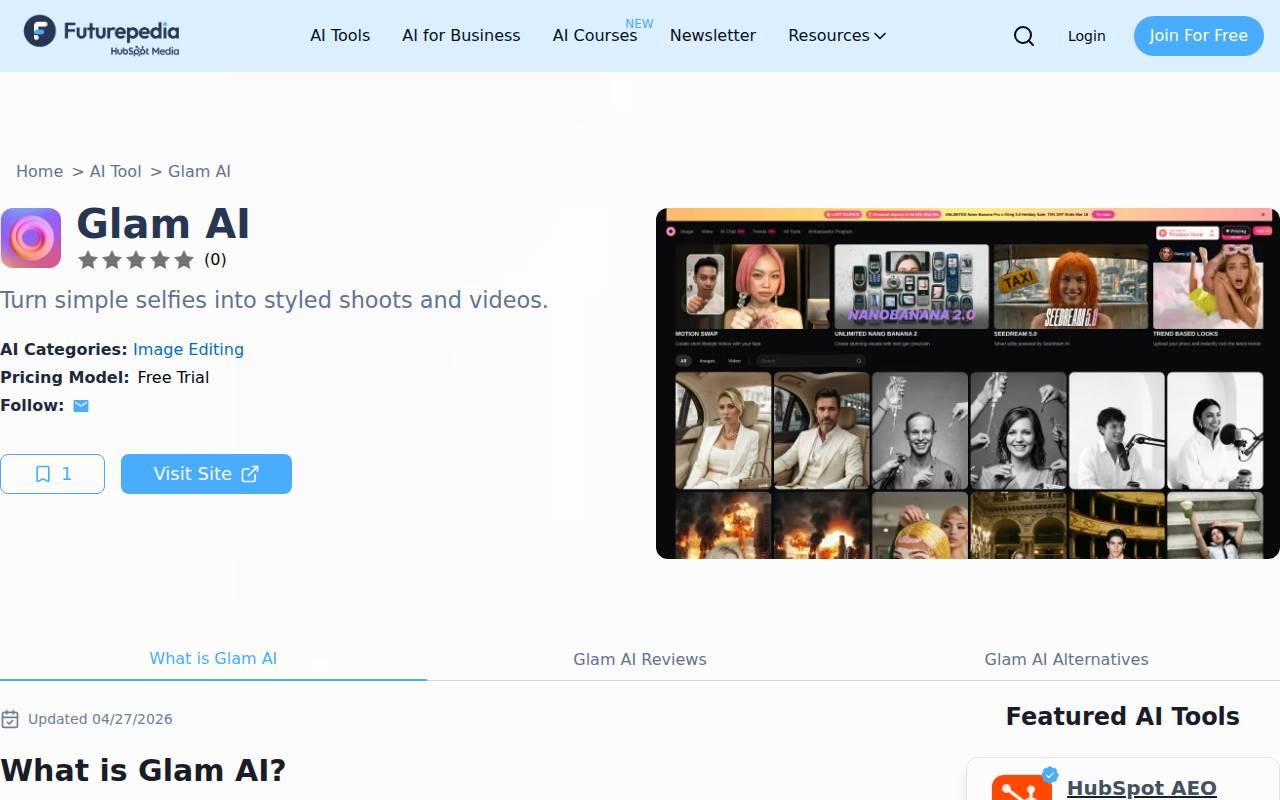Viewport: 1280px width, 800px height.
Task: Click the Join For Free button
Action: pos(1198,36)
